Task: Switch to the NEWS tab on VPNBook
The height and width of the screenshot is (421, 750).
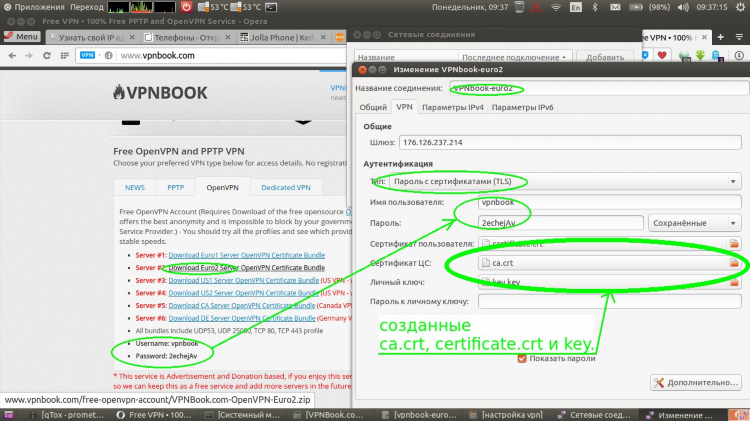Action: 135,188
